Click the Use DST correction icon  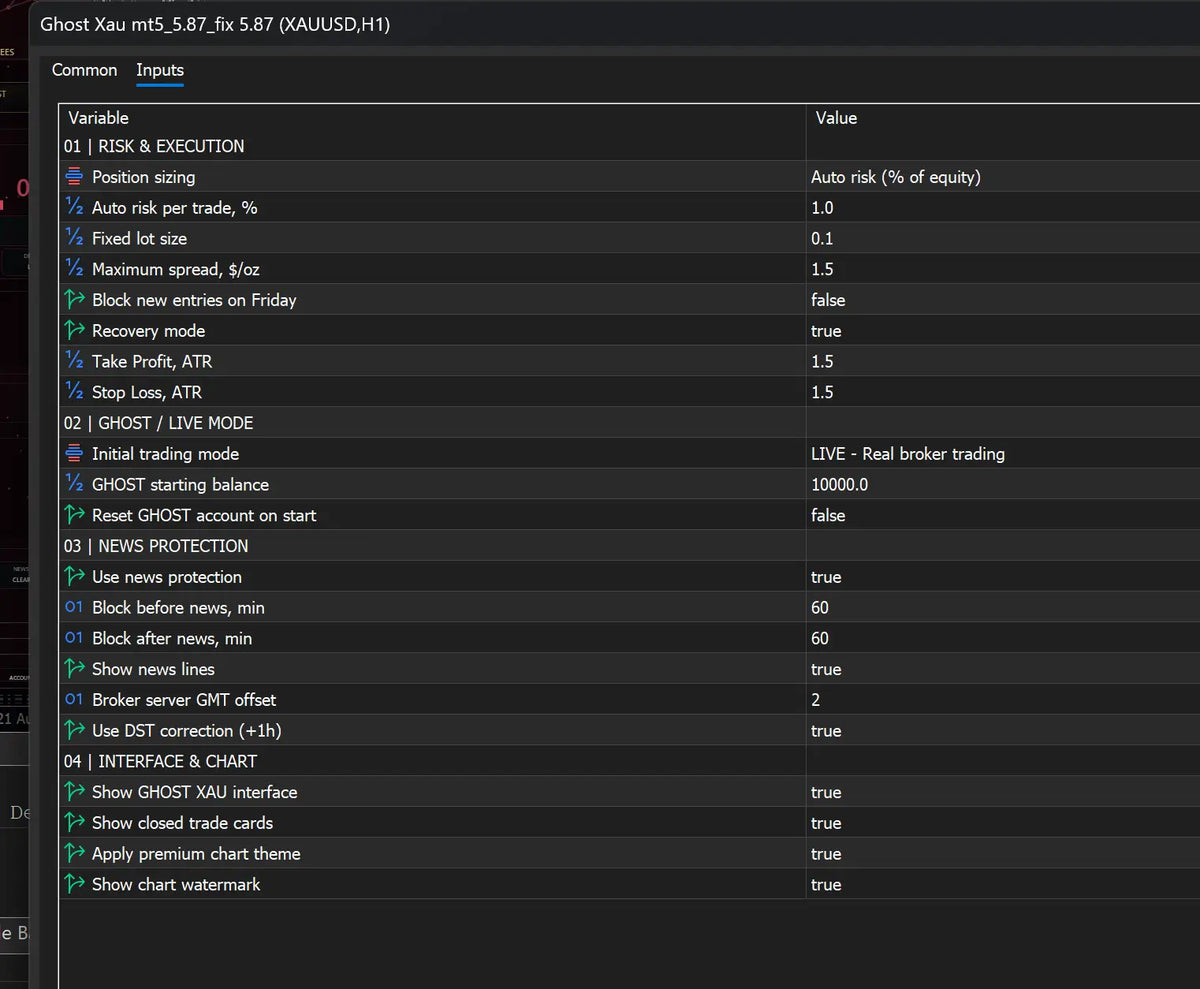[x=74, y=731]
